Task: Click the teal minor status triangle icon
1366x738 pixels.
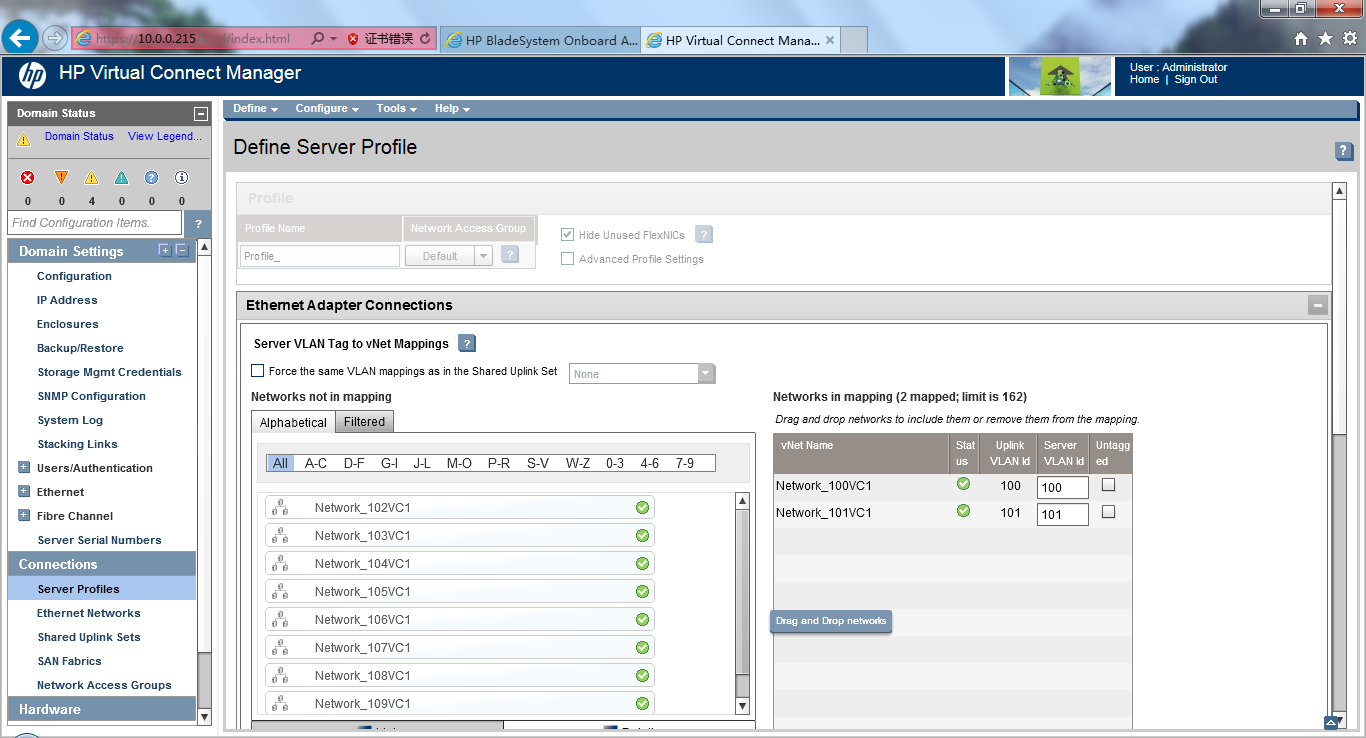Action: (x=121, y=178)
